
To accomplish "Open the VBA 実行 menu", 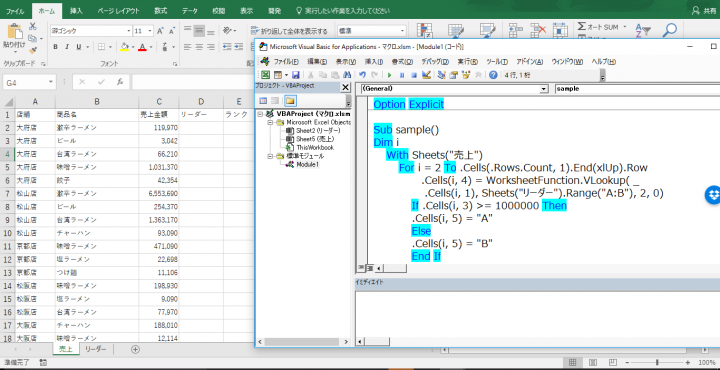I will click(467, 62).
